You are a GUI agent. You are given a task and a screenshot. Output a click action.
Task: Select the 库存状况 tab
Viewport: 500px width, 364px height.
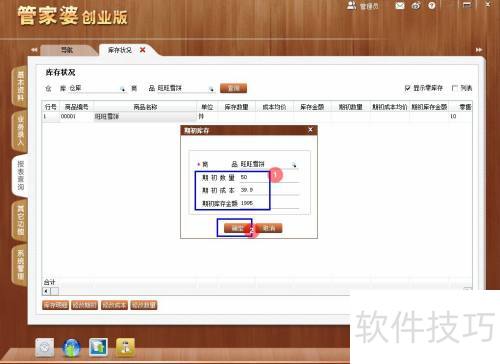click(120, 50)
